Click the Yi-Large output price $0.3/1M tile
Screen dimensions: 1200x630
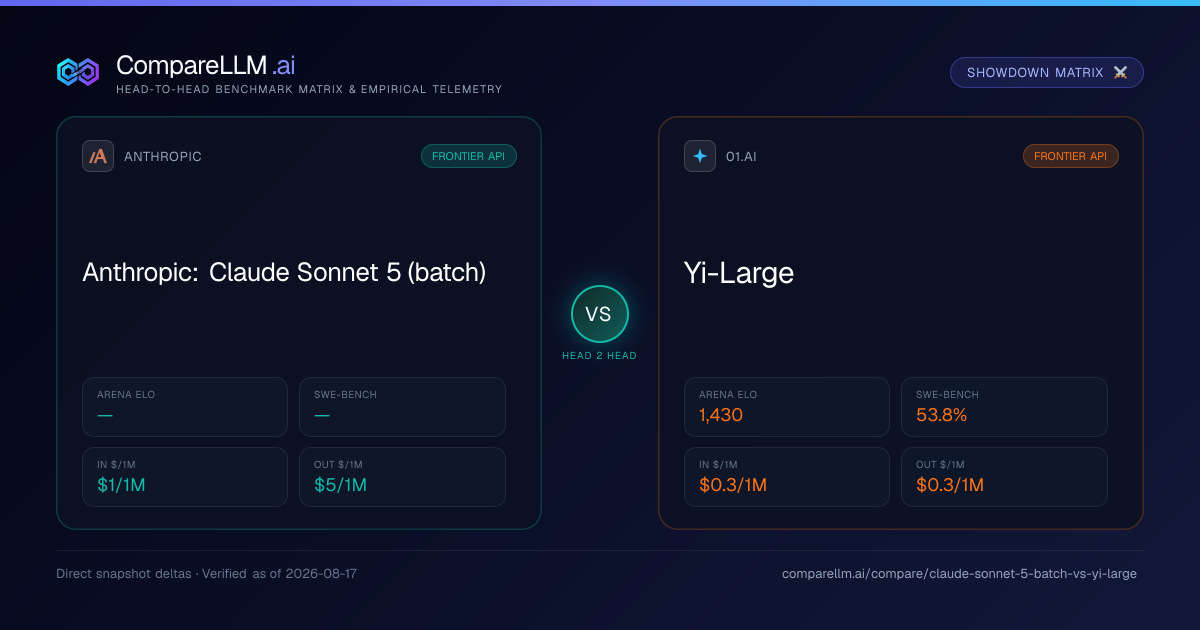coord(1004,477)
